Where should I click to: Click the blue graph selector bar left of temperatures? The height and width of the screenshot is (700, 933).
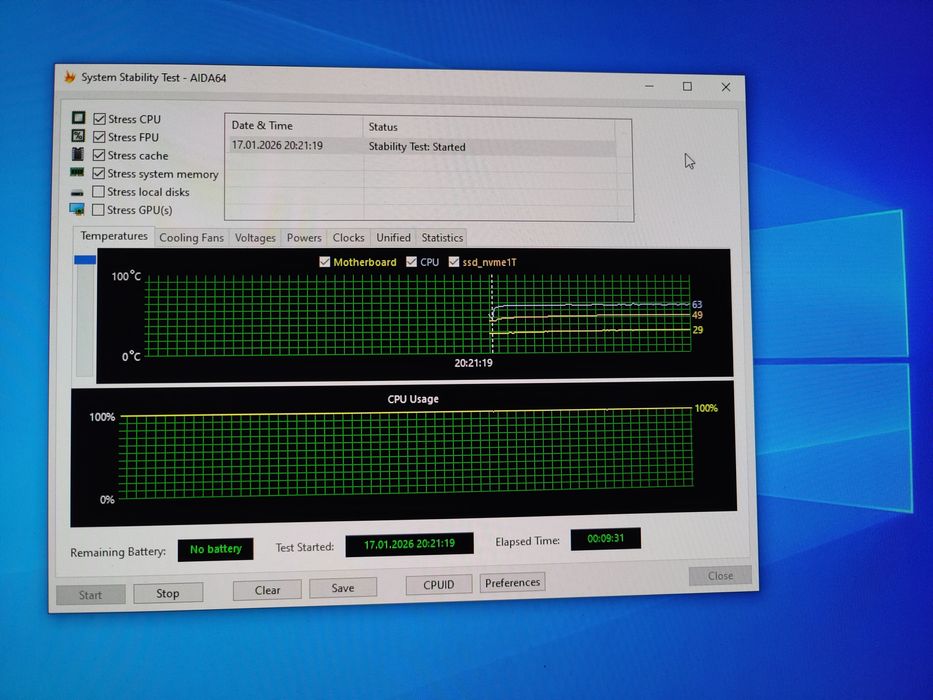(x=84, y=260)
